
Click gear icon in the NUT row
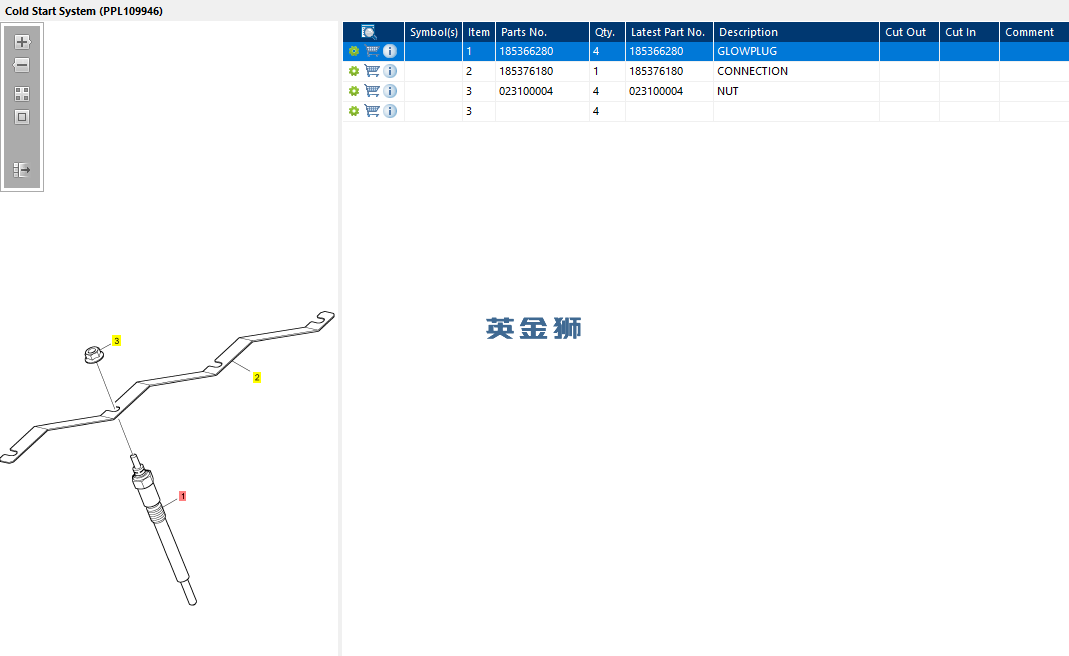[354, 91]
